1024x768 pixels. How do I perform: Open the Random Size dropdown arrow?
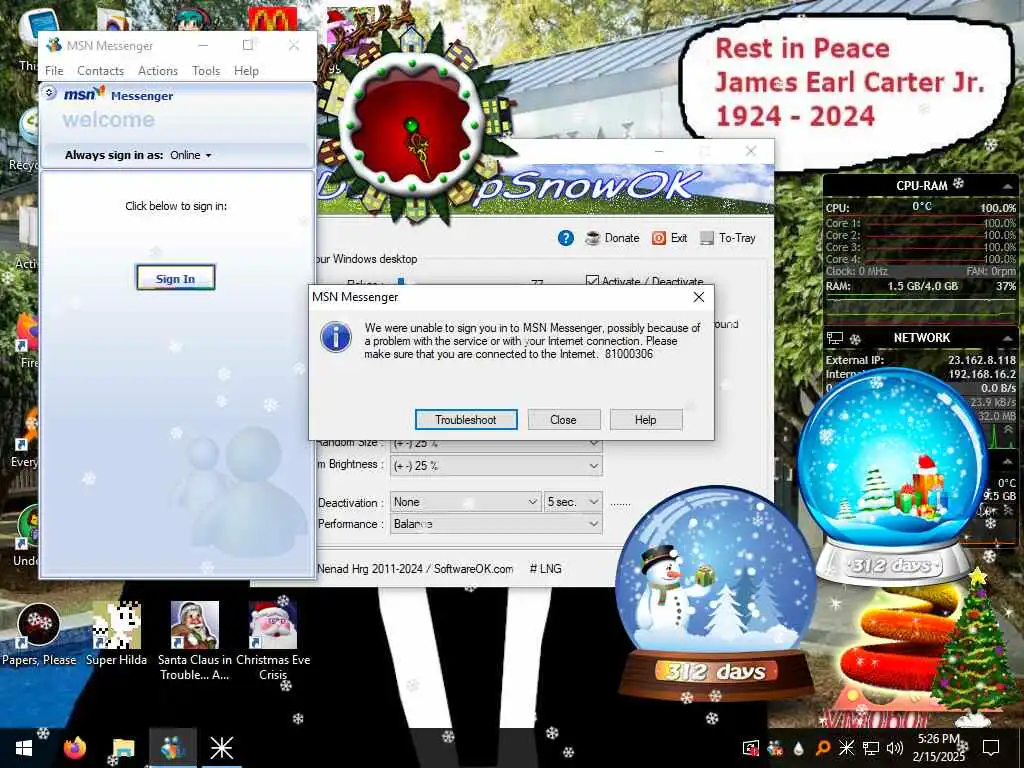tap(593, 443)
